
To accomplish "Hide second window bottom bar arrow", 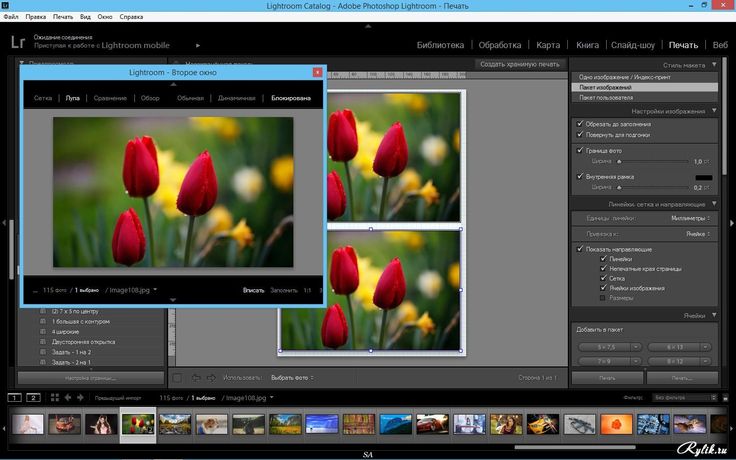I will (x=173, y=299).
